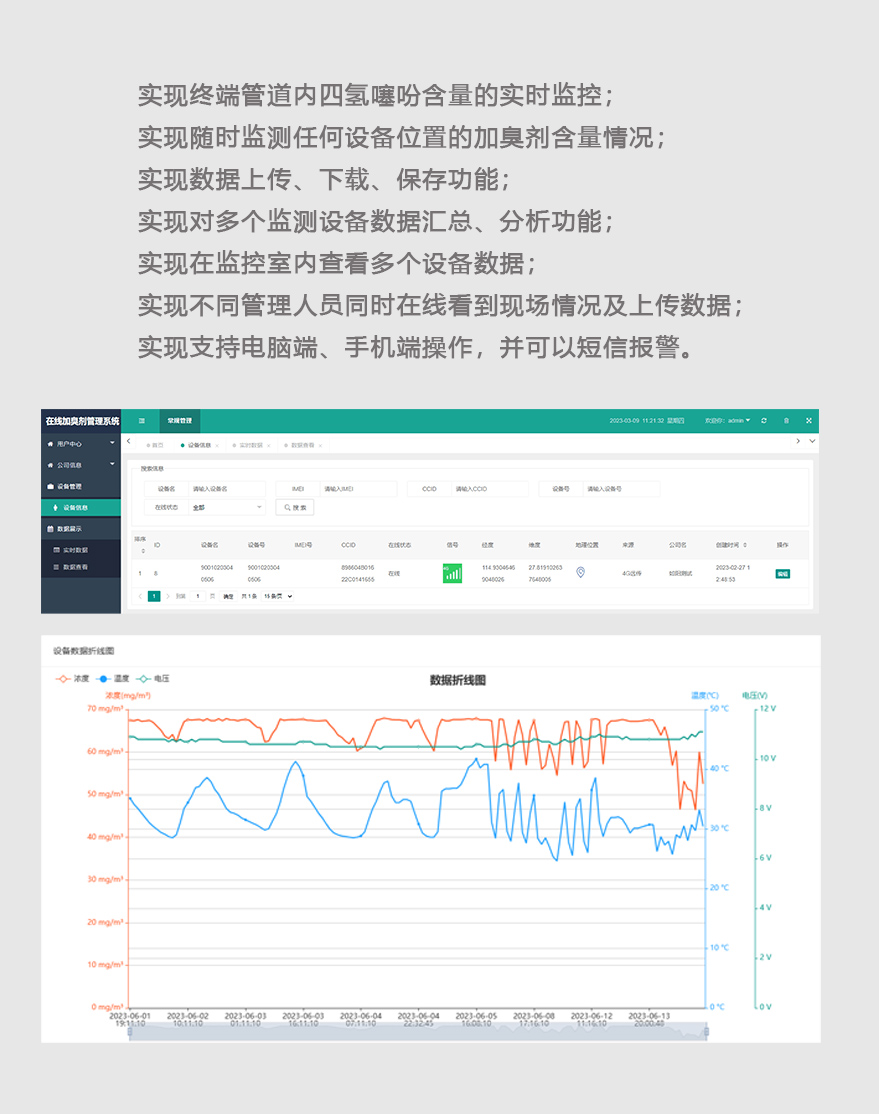Click the fullscreen icon in top bar

tap(809, 421)
